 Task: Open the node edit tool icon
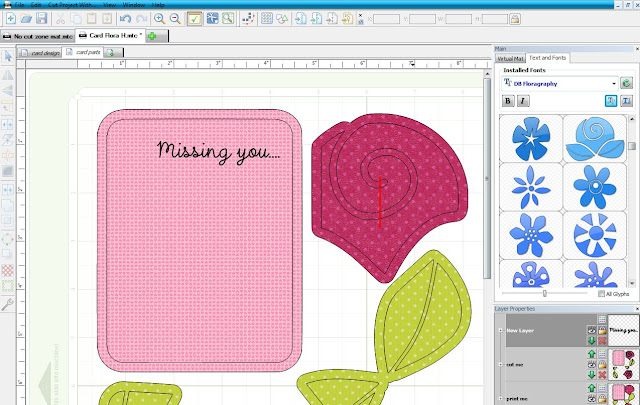[x=248, y=18]
